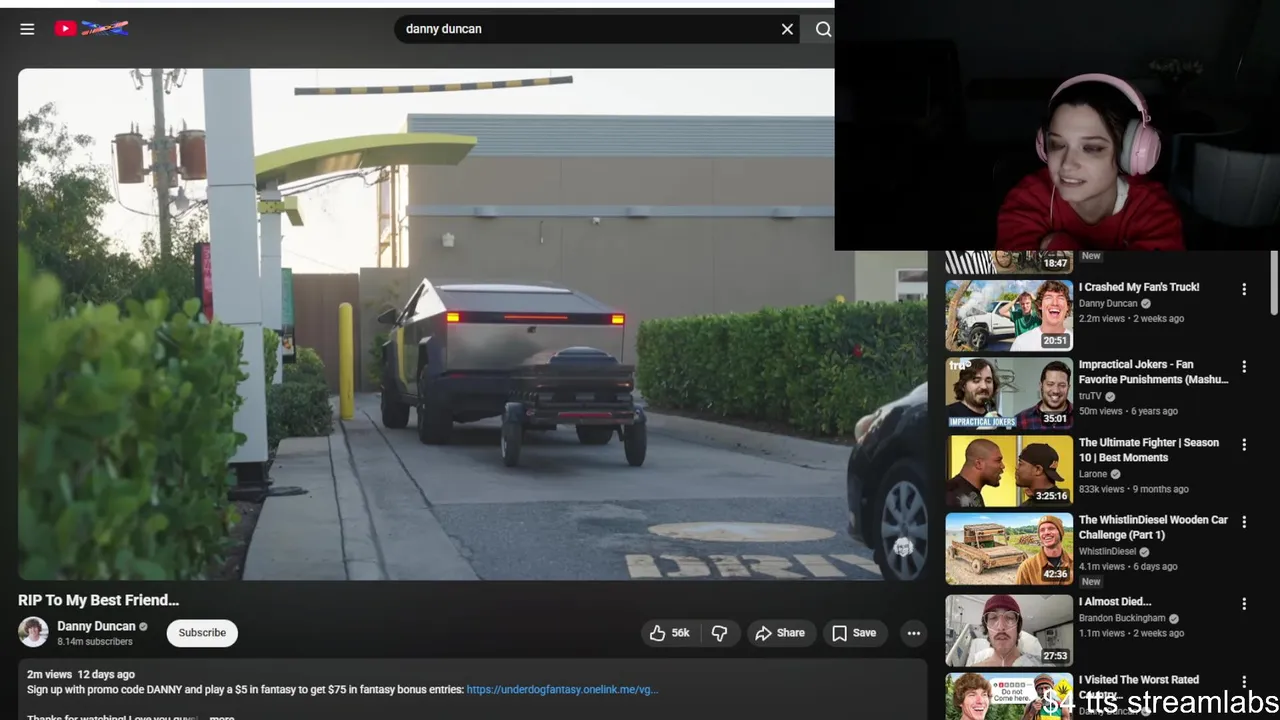Image resolution: width=1280 pixels, height=720 pixels.
Task: Share the video
Action: pyautogui.click(x=780, y=633)
